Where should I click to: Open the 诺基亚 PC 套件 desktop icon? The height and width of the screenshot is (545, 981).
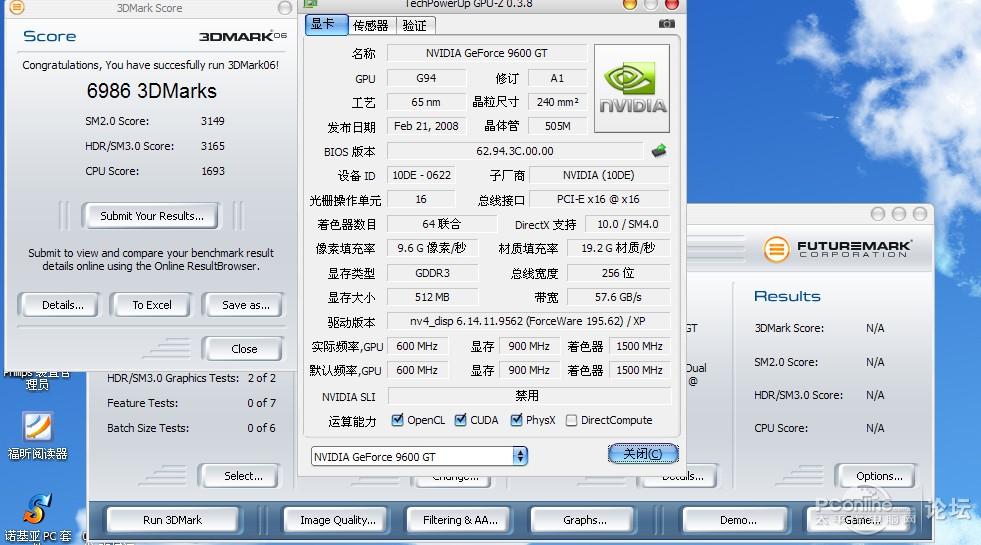point(38,518)
